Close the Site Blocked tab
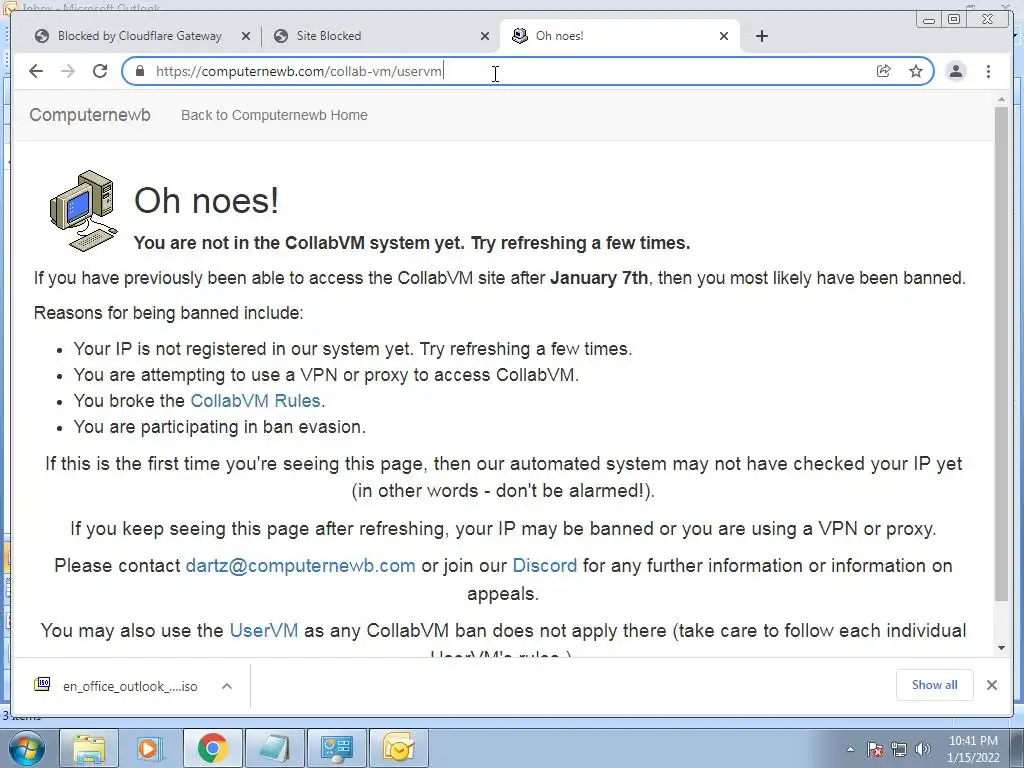1024x768 pixels. point(485,36)
